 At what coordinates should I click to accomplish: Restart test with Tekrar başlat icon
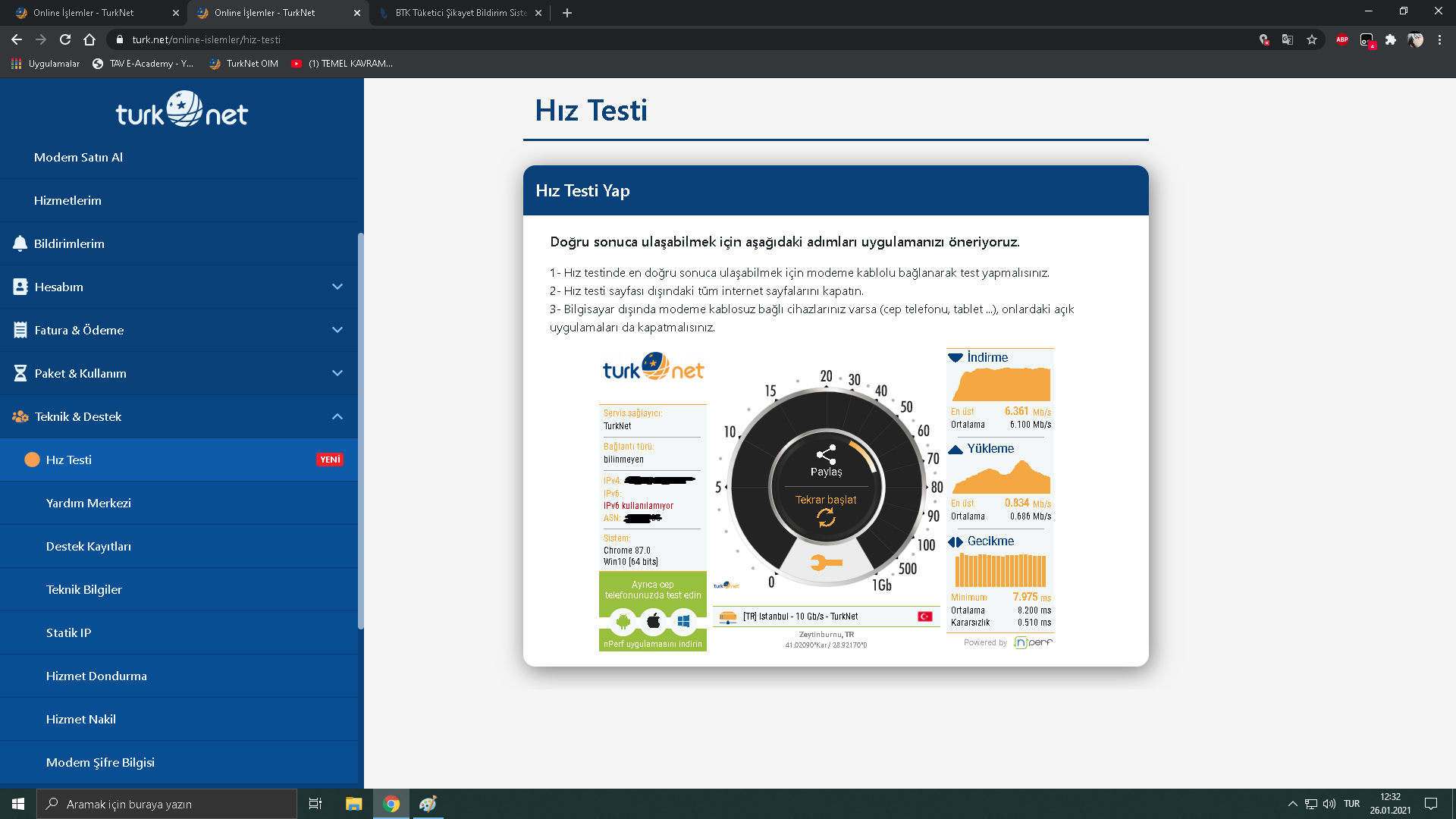826,517
